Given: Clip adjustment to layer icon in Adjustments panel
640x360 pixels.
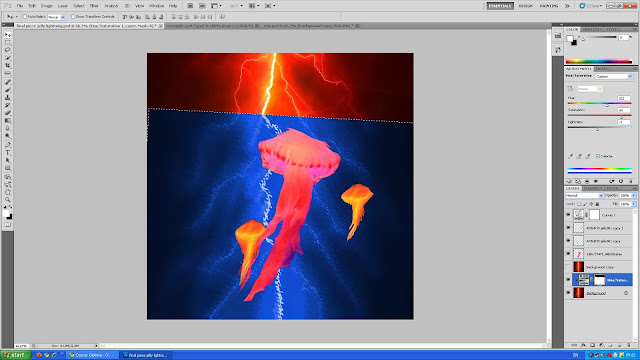Looking at the screenshot, I should tap(587, 181).
